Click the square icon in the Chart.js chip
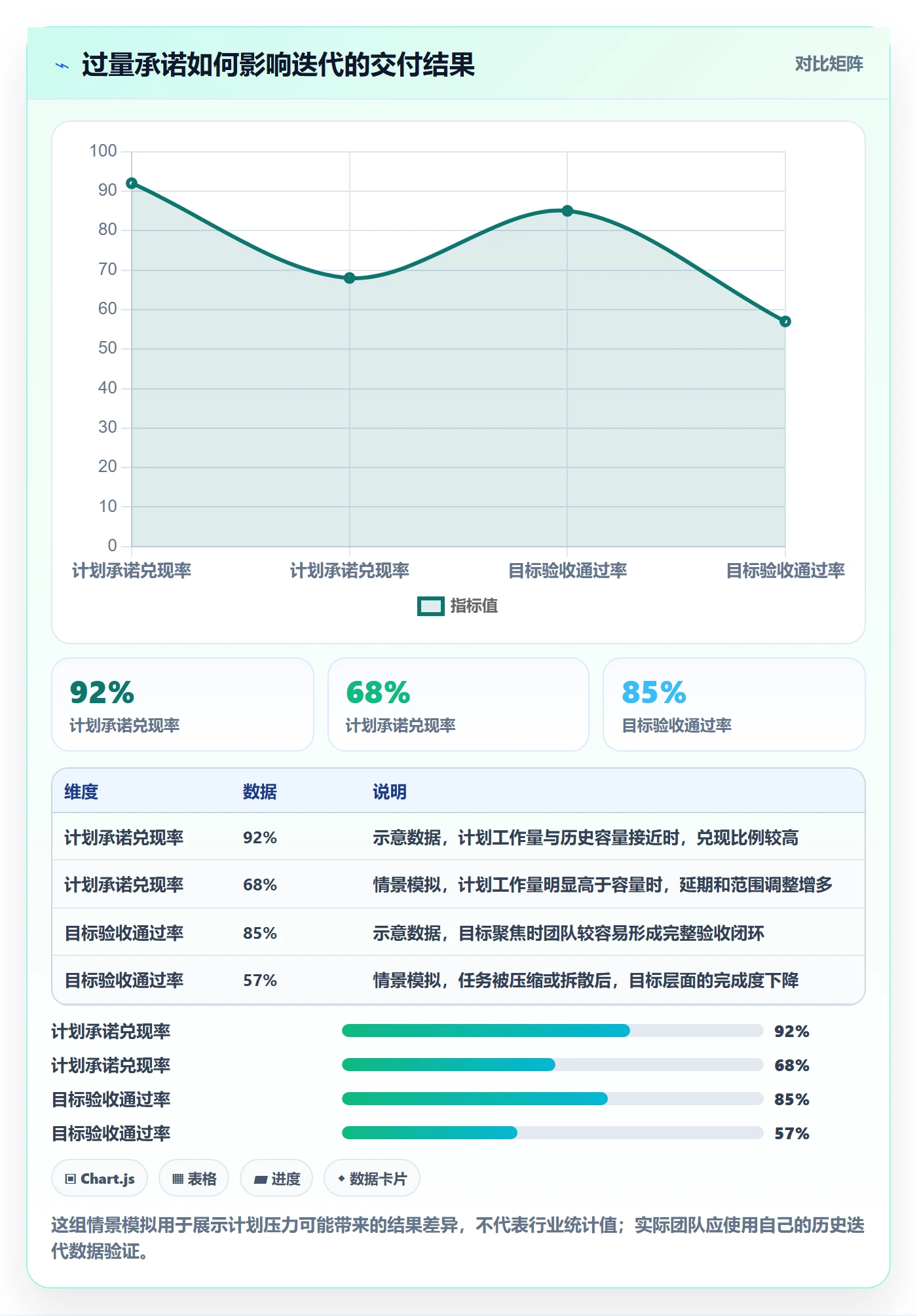This screenshot has height=1316, width=917. point(71,1179)
